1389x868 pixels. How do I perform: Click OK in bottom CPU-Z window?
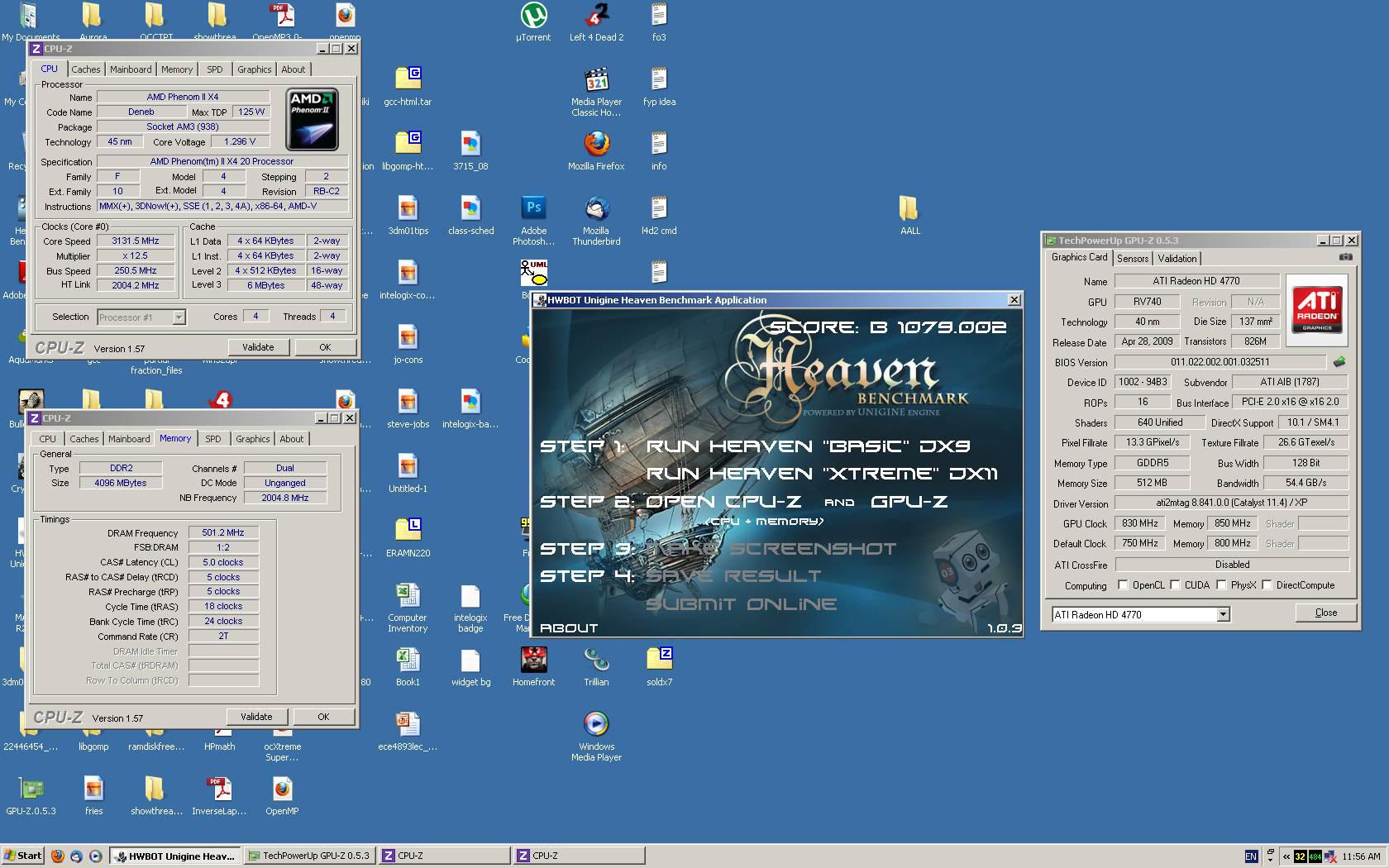coord(323,717)
